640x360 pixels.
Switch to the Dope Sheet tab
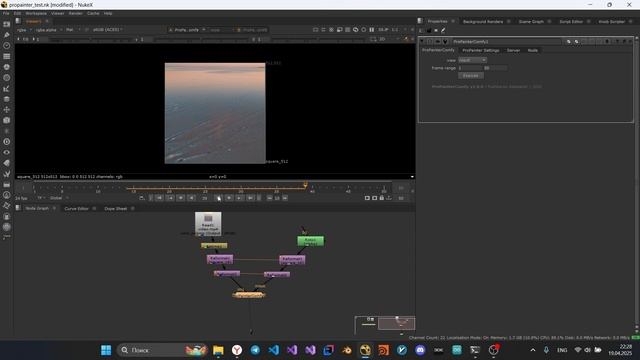coord(116,209)
